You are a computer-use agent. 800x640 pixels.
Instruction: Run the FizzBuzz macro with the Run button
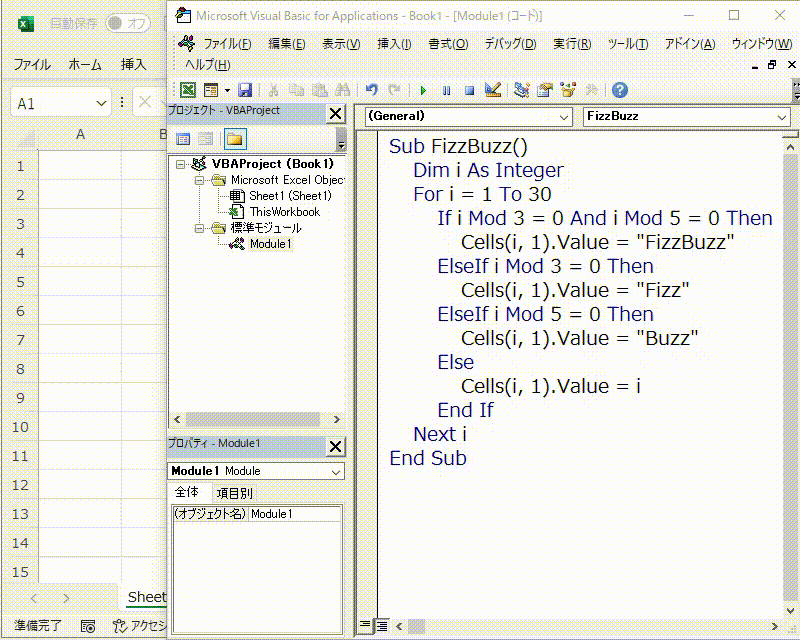425,90
